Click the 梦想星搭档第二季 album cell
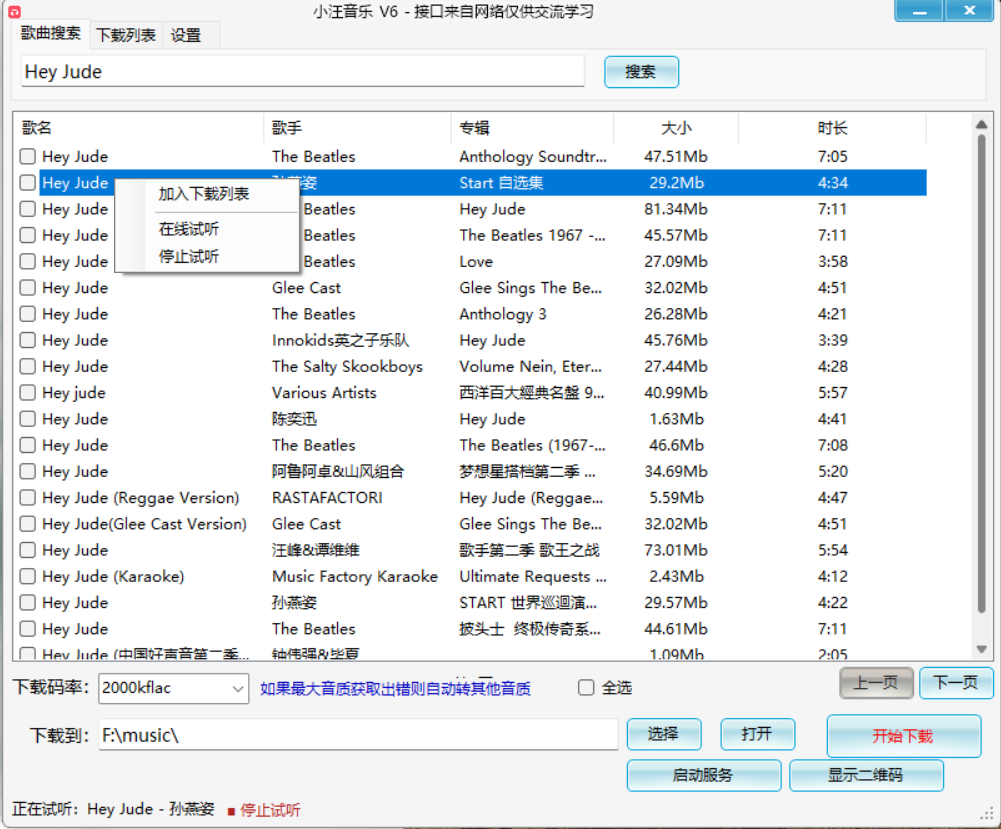Viewport: 1001px width, 829px height. tap(527, 472)
